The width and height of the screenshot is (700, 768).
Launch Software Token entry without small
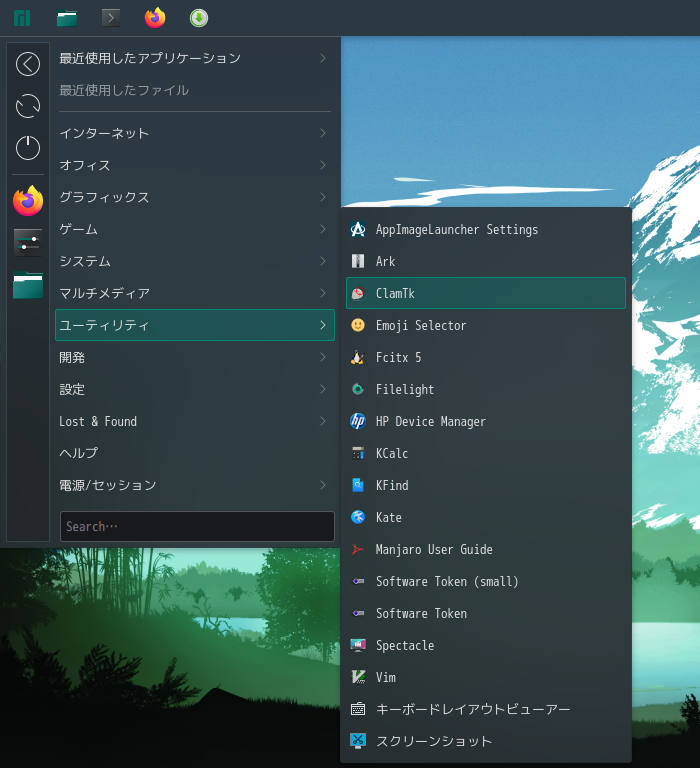486,613
